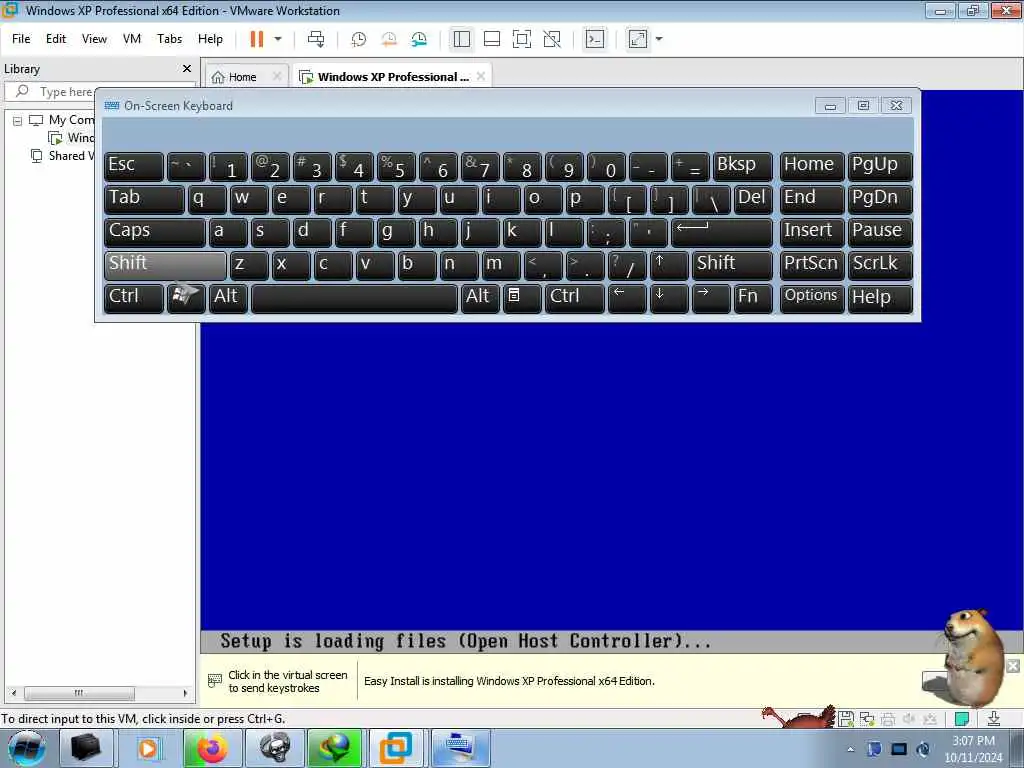Image resolution: width=1024 pixels, height=768 pixels.
Task: Toggle the left Ctrl key on keyboard
Action: [133, 298]
